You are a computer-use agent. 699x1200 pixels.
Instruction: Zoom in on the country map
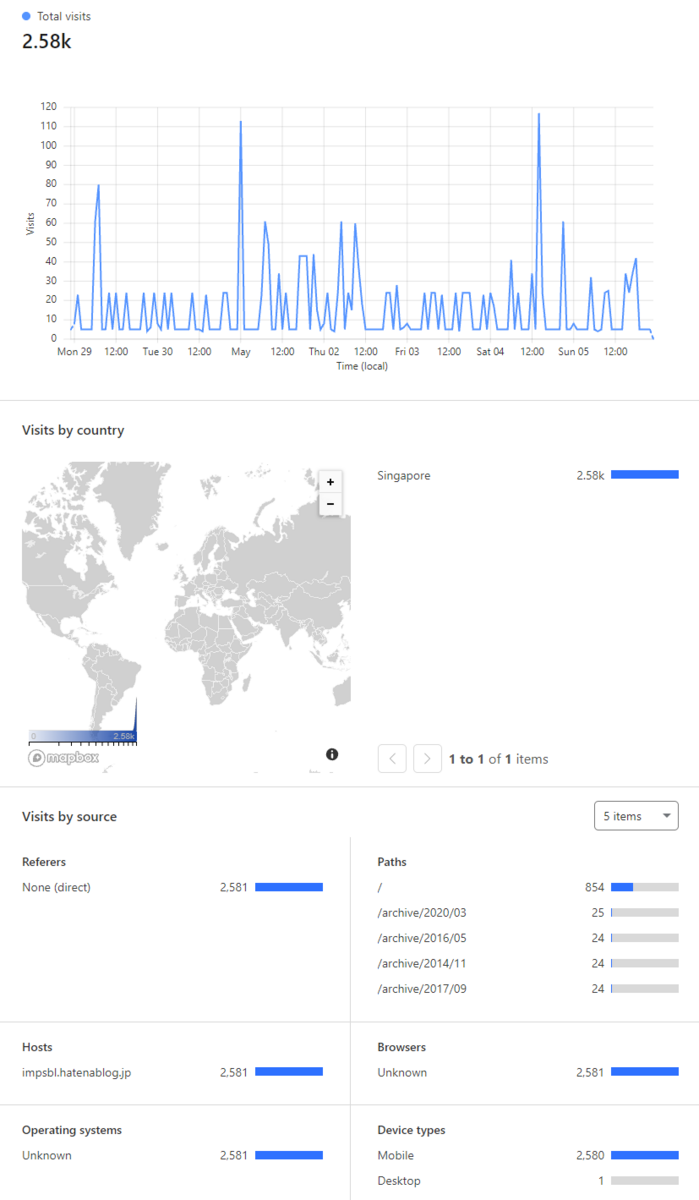tap(330, 482)
